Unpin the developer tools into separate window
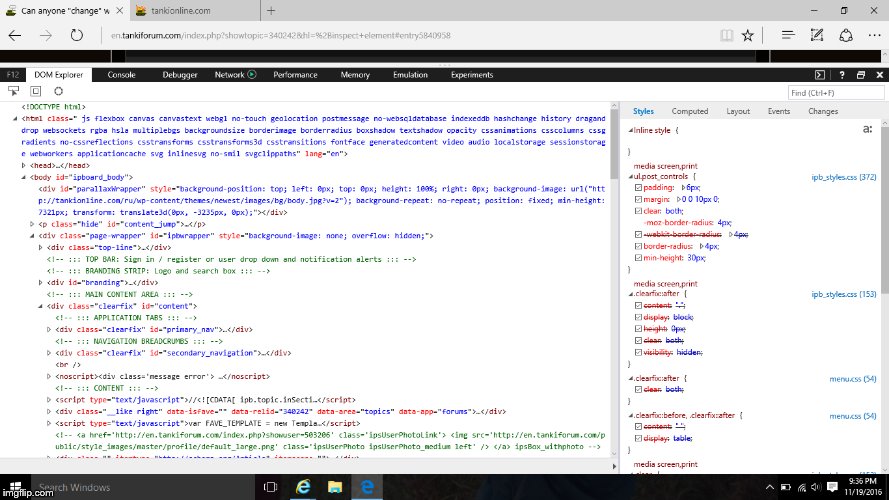The width and height of the screenshot is (889, 500). [859, 75]
